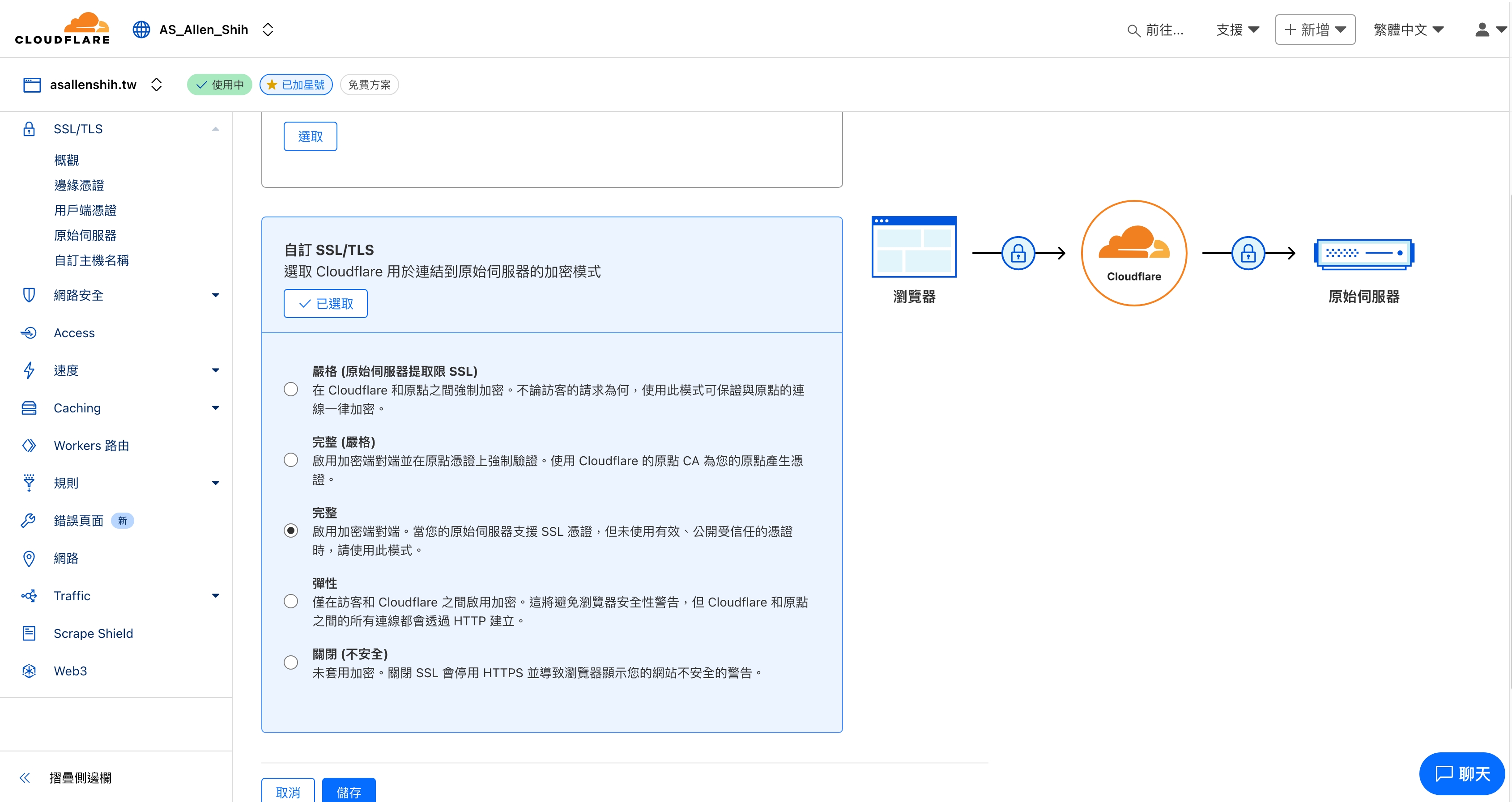Click the domain window icon beside asallenshih.tw
The width and height of the screenshot is (1512, 802).
pos(32,85)
